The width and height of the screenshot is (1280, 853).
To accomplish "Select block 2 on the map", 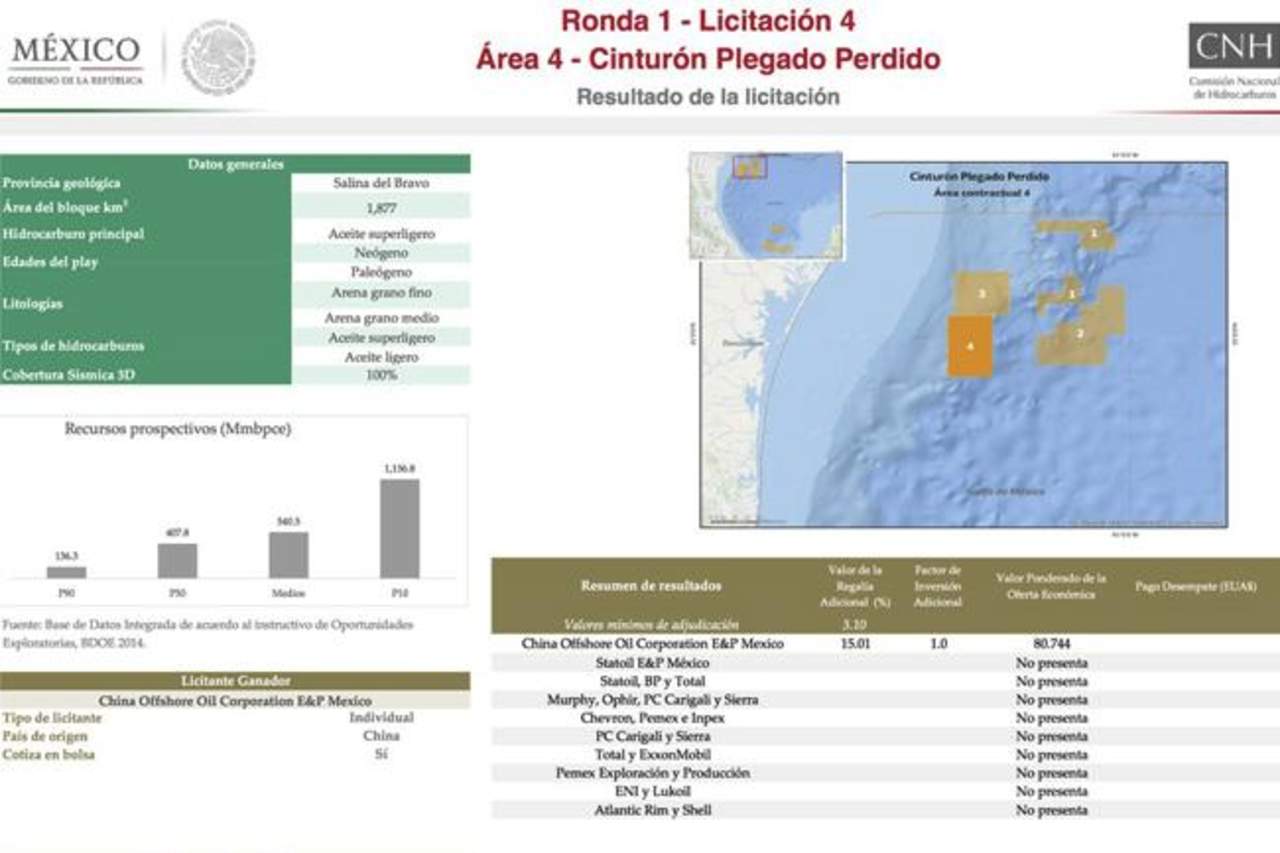I will coord(1081,333).
